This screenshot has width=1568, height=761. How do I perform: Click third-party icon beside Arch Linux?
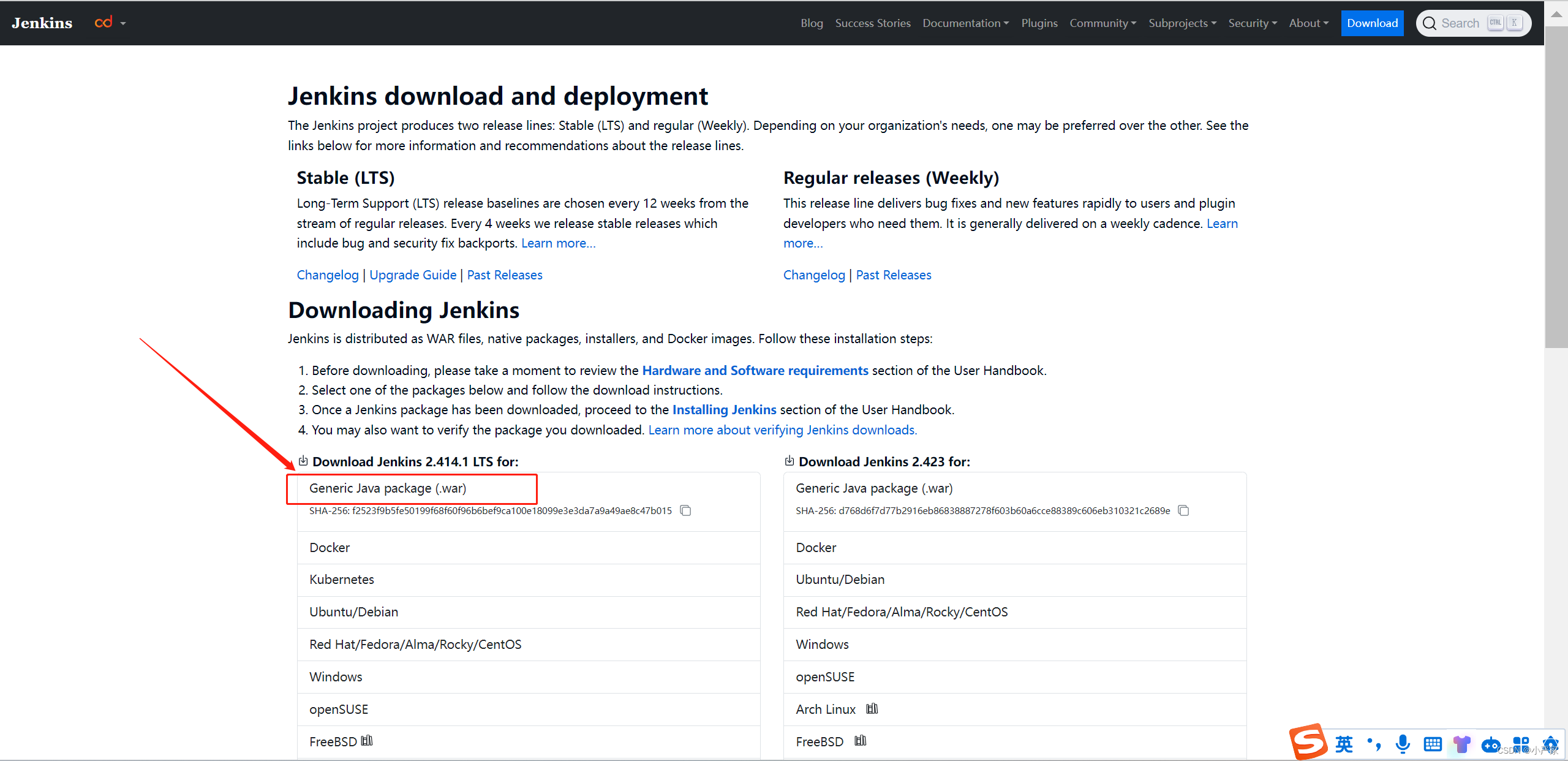(x=872, y=709)
